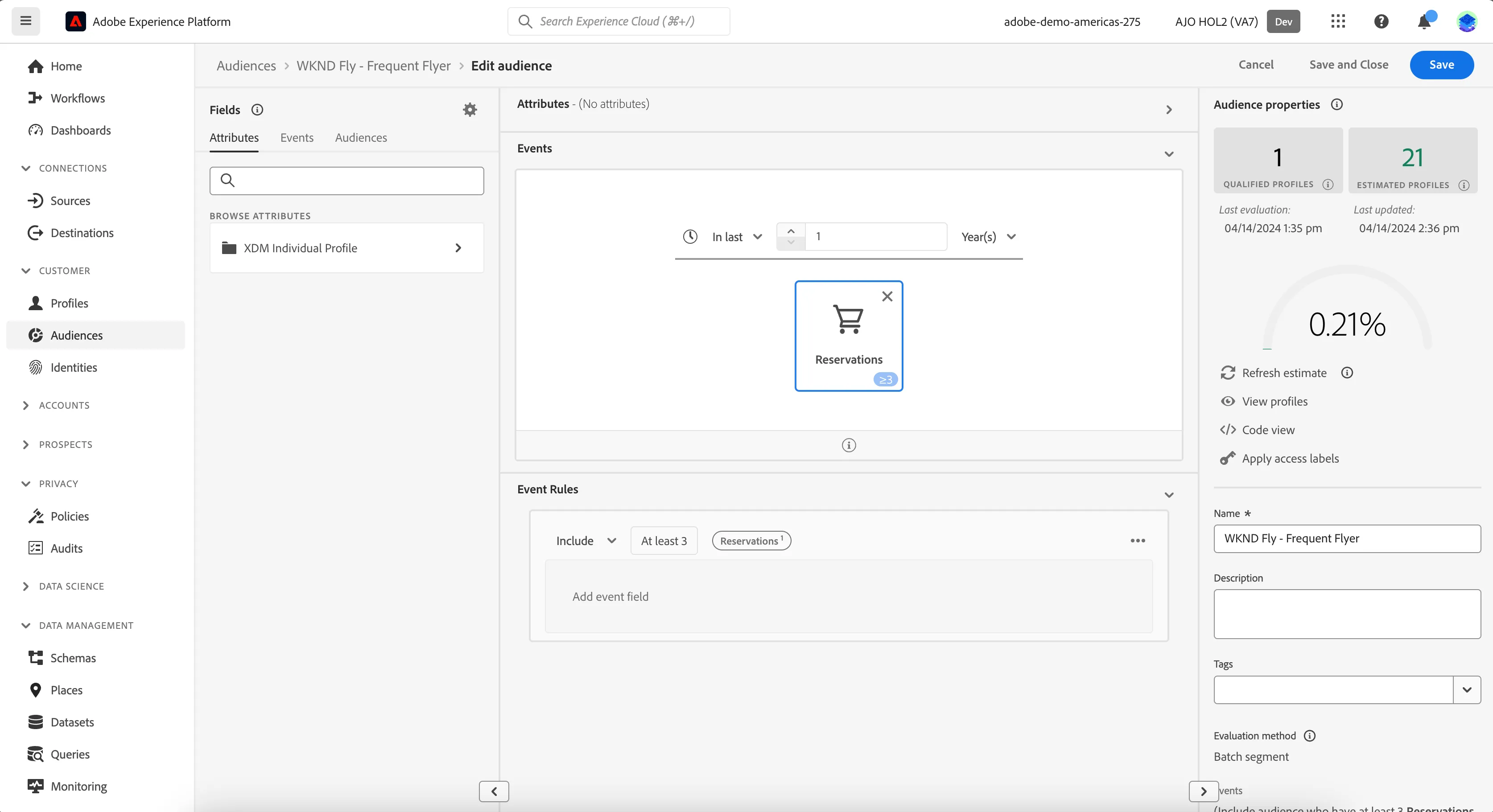Click the Save and Close button
Viewport: 1493px width, 812px height.
coord(1349,65)
